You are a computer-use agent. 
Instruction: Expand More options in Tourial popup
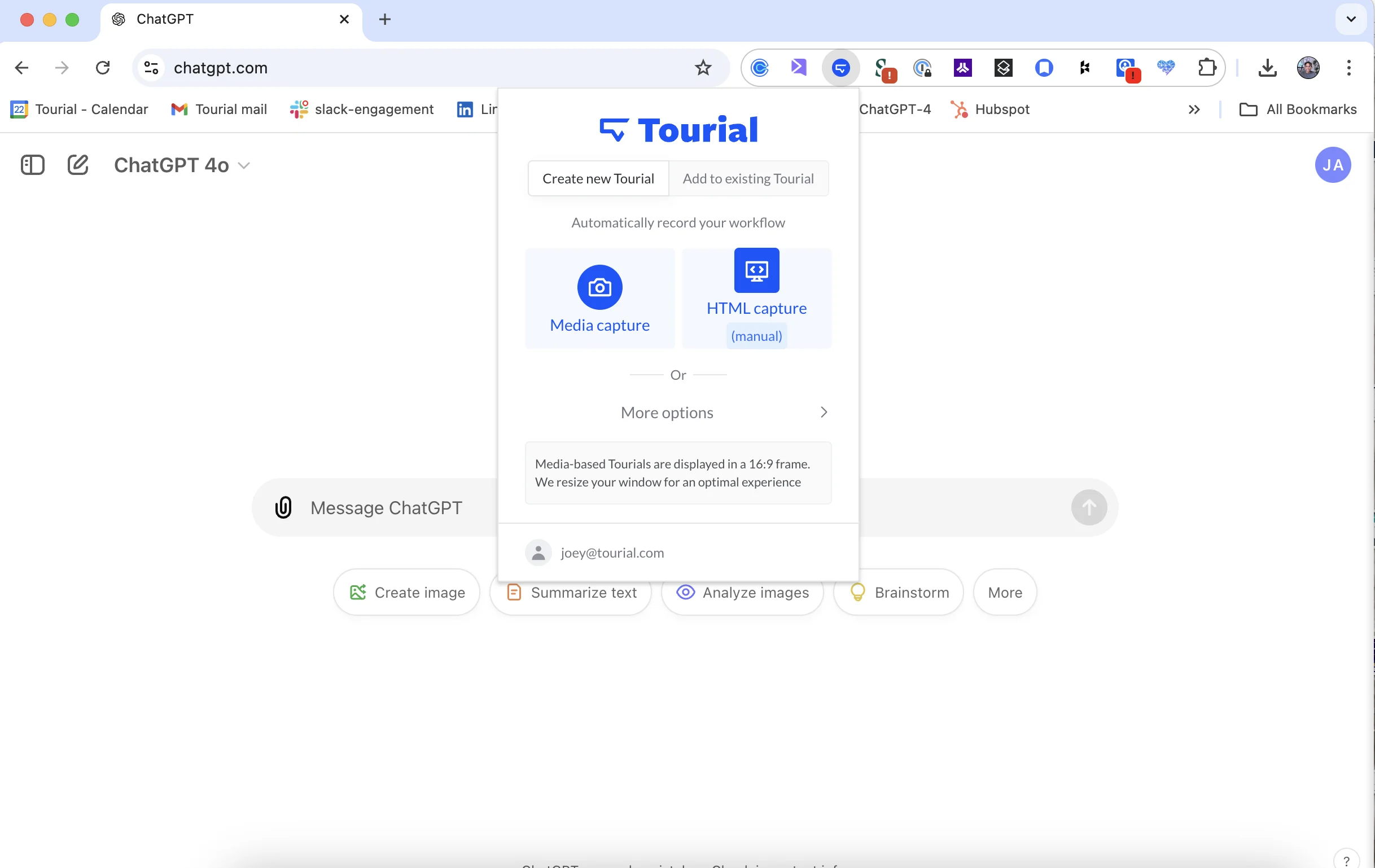click(x=678, y=413)
